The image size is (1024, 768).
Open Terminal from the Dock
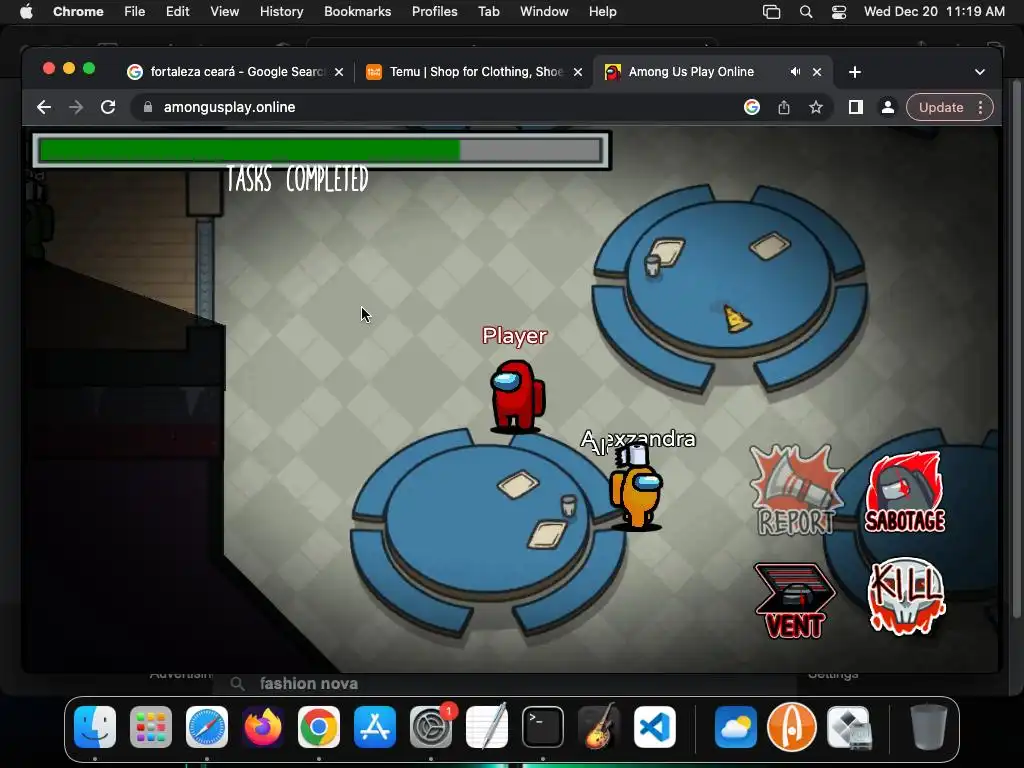543,726
